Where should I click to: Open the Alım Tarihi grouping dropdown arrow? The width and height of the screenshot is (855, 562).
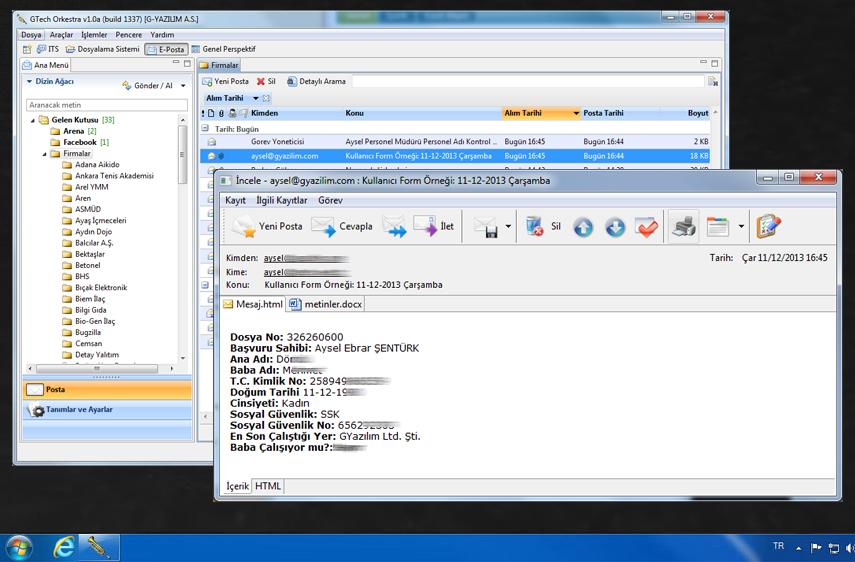(255, 98)
